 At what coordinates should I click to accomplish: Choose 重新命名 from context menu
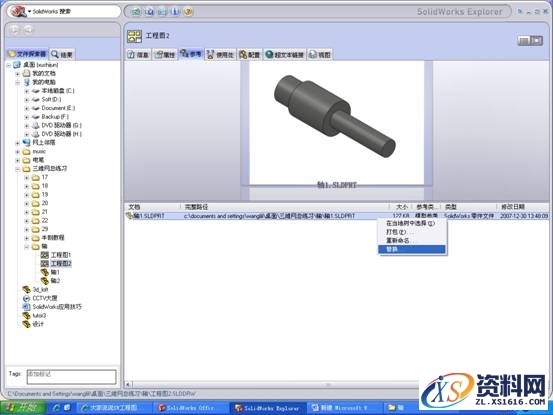click(412, 240)
